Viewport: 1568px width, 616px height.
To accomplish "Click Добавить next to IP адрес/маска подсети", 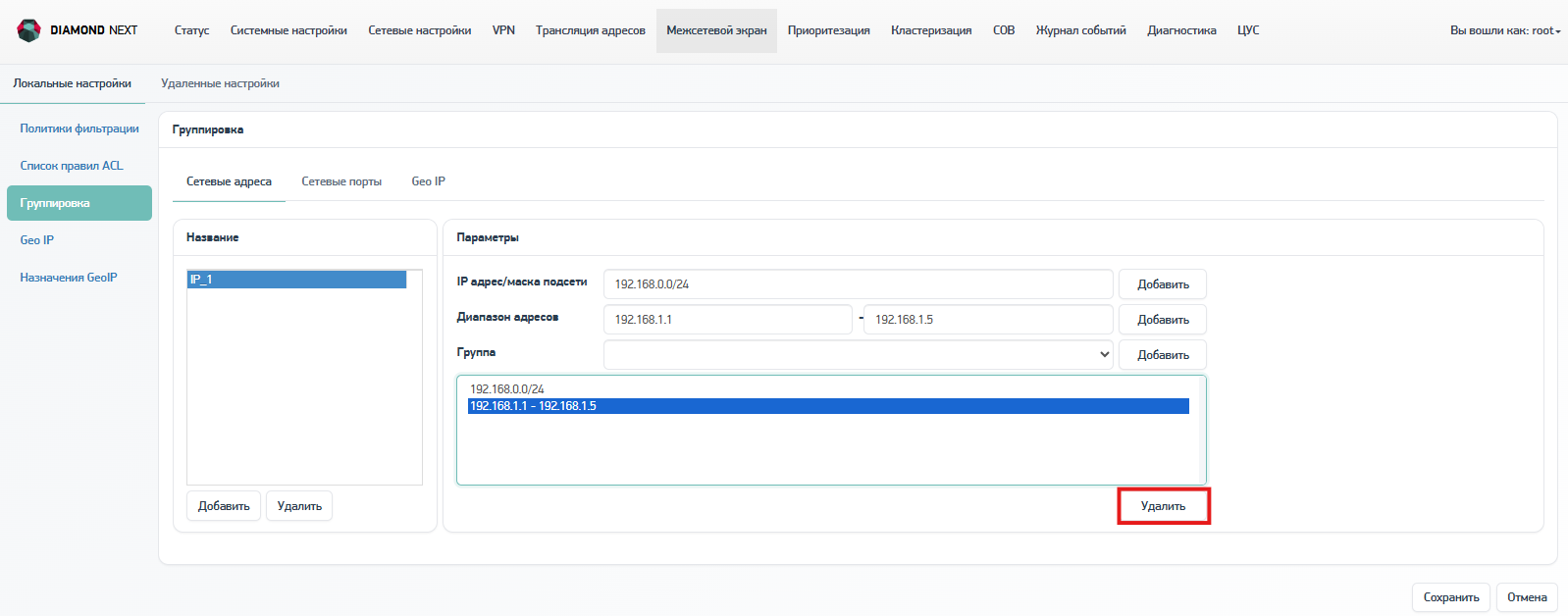I will point(1163,283).
